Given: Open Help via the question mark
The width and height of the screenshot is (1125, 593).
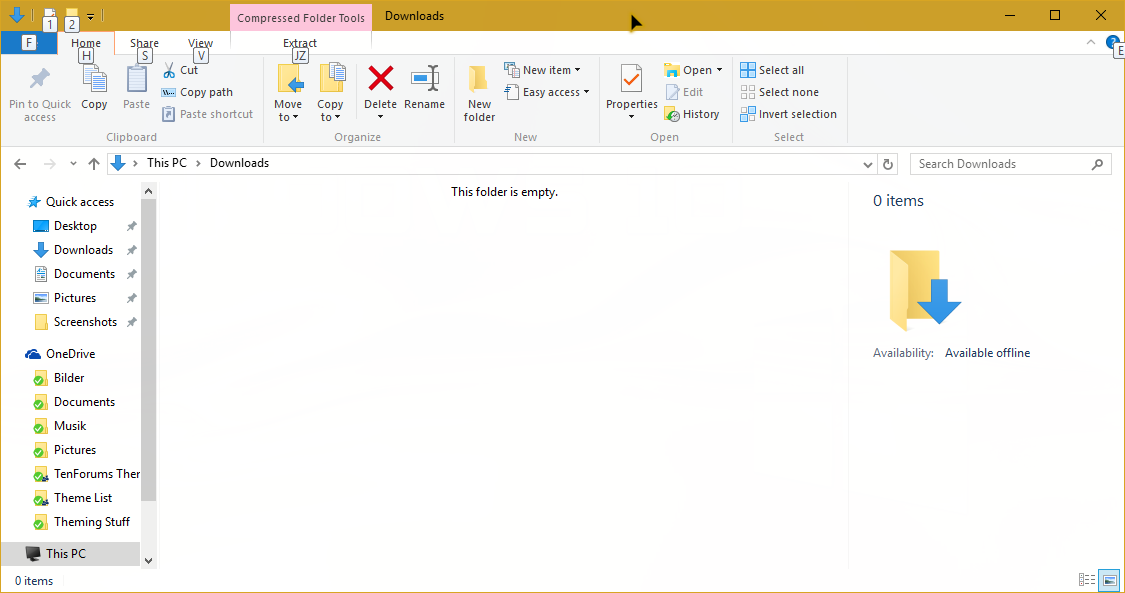Looking at the screenshot, I should click(1113, 42).
